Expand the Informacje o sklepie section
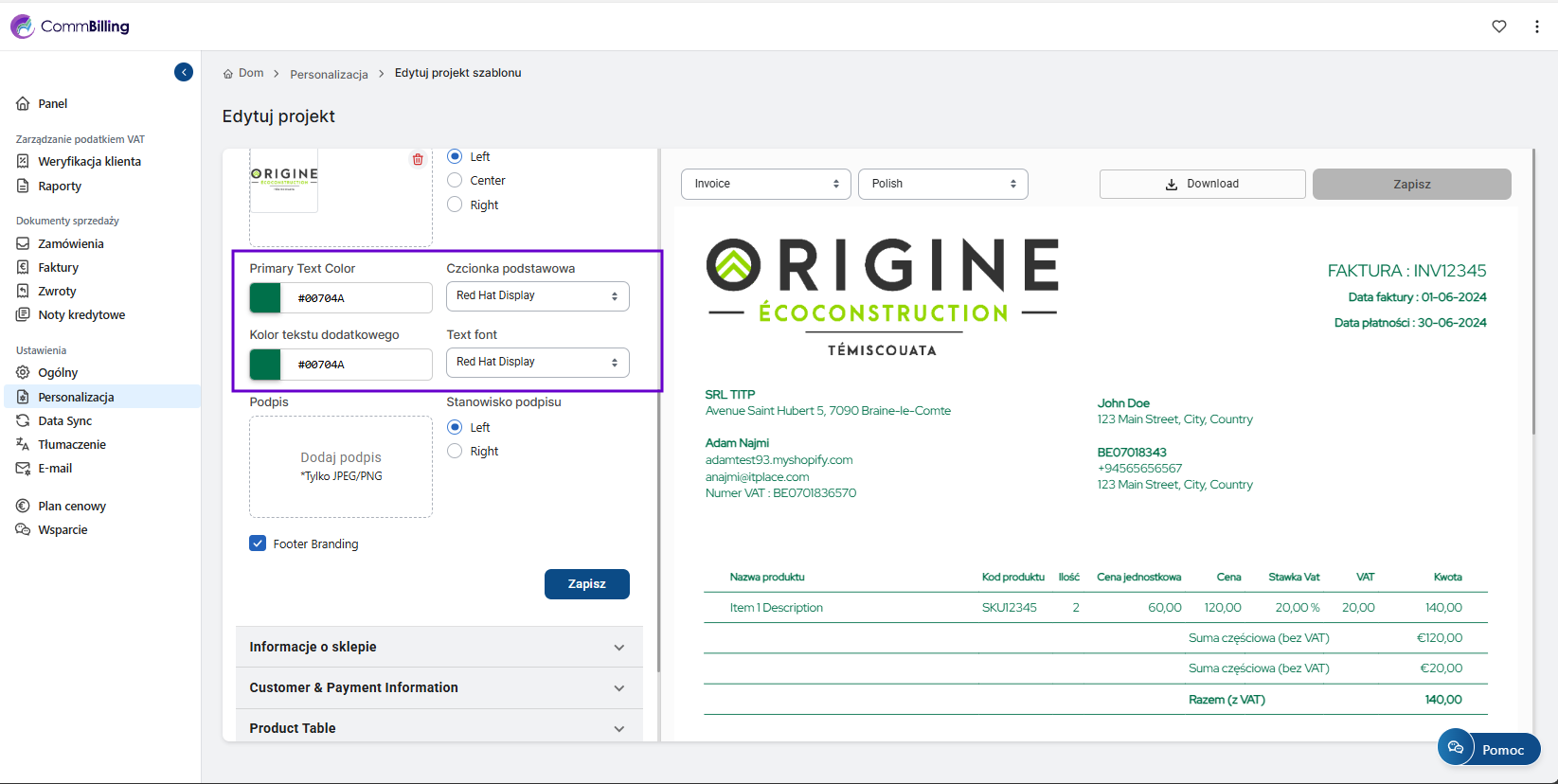Image resolution: width=1558 pixels, height=784 pixels. (439, 647)
